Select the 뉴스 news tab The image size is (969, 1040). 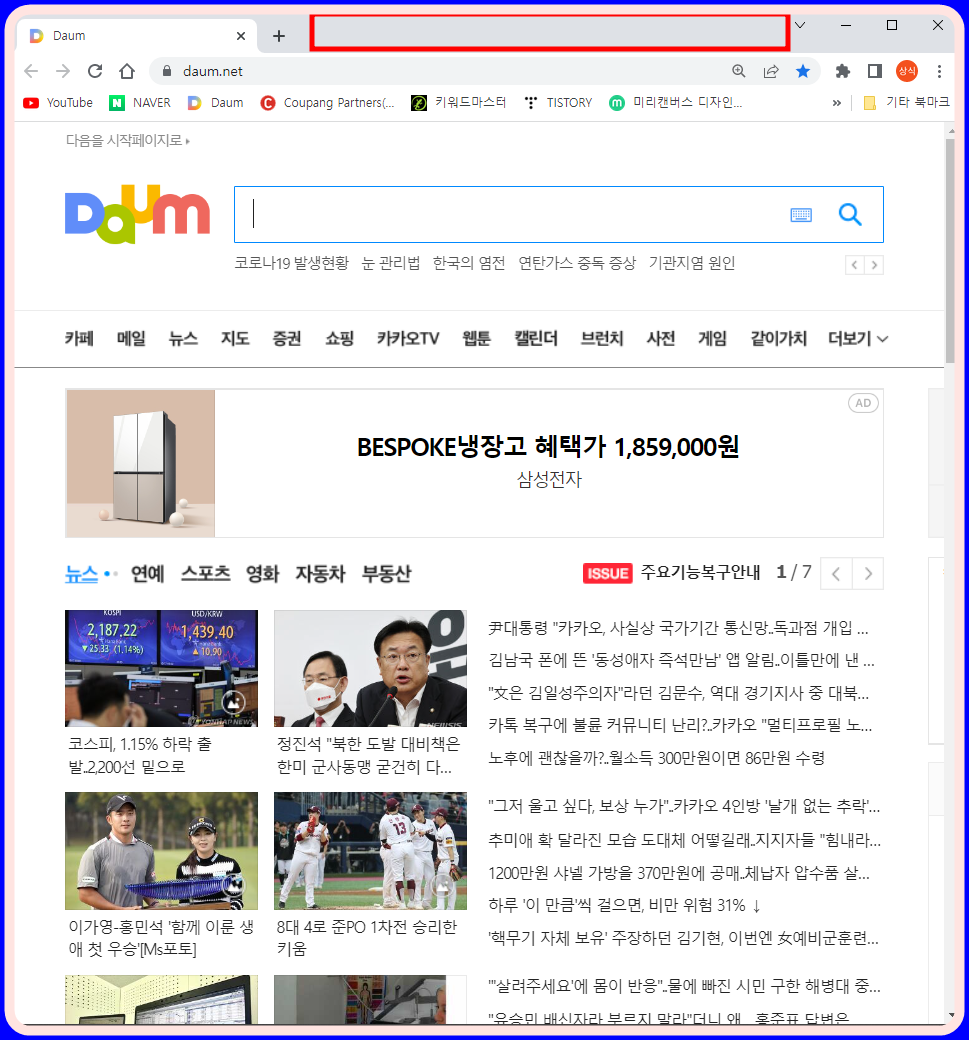coord(82,574)
